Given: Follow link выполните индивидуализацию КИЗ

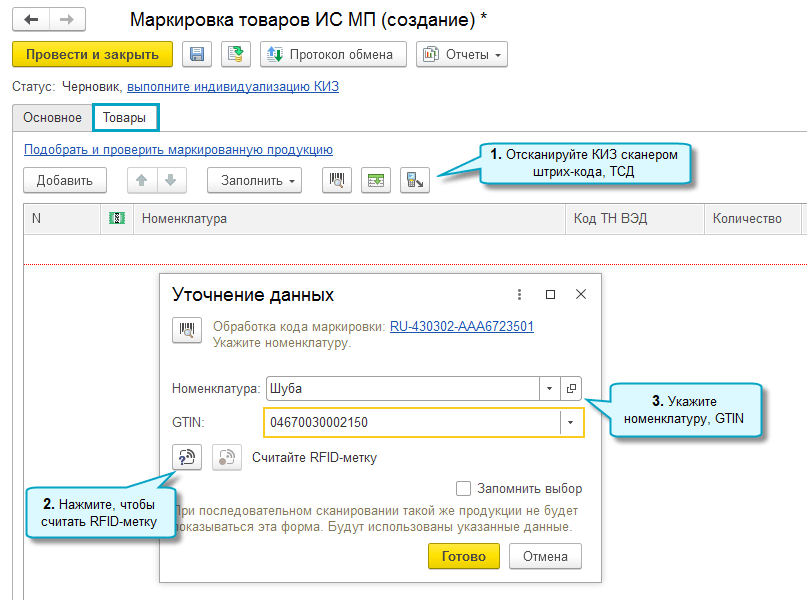Looking at the screenshot, I should [233, 86].
